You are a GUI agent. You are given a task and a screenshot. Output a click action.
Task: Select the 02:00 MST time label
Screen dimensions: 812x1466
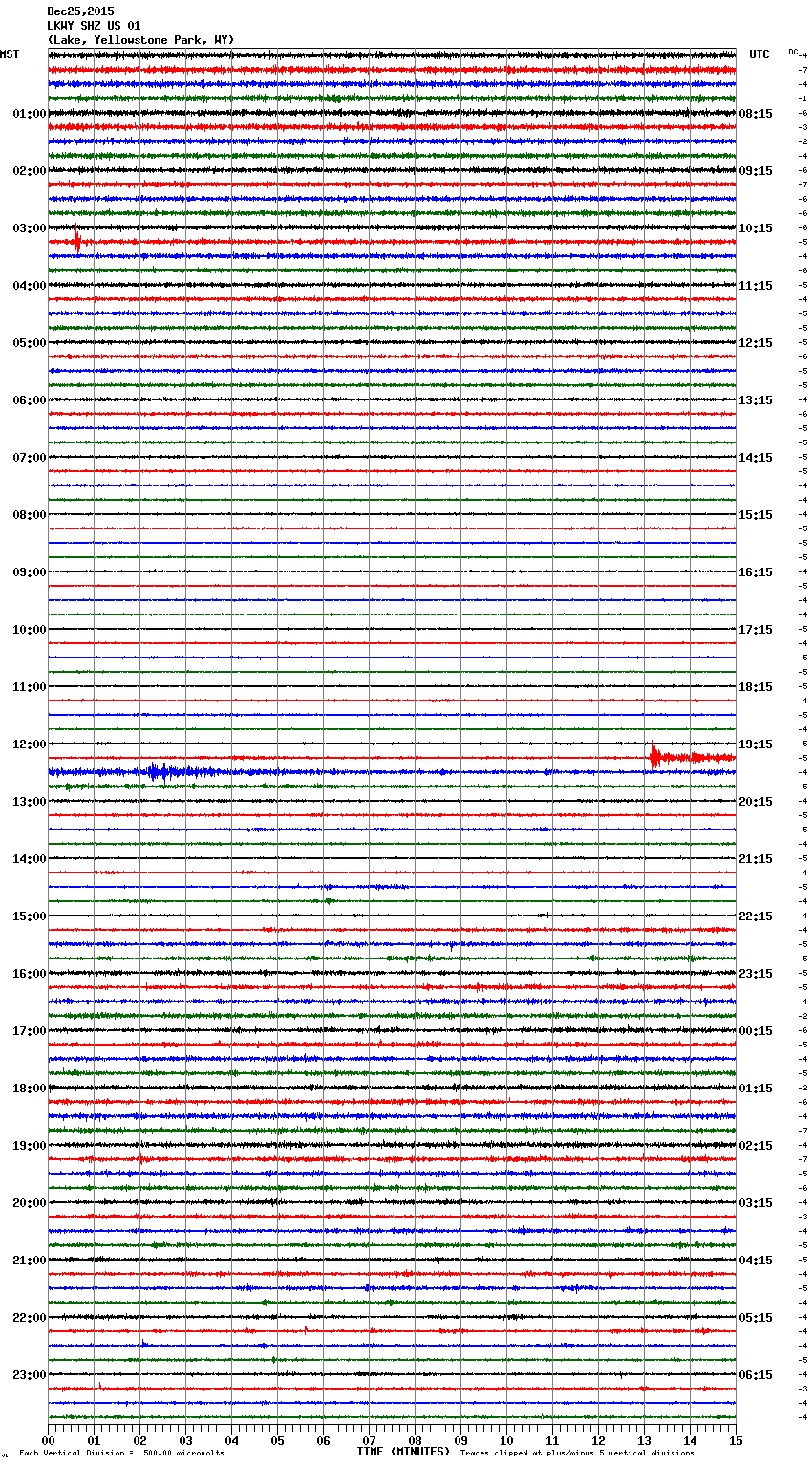29,171
